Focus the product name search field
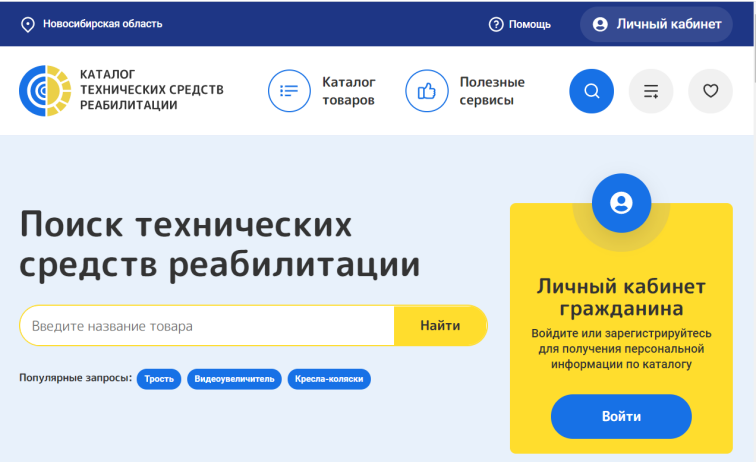This screenshot has height=462, width=756. (x=206, y=326)
